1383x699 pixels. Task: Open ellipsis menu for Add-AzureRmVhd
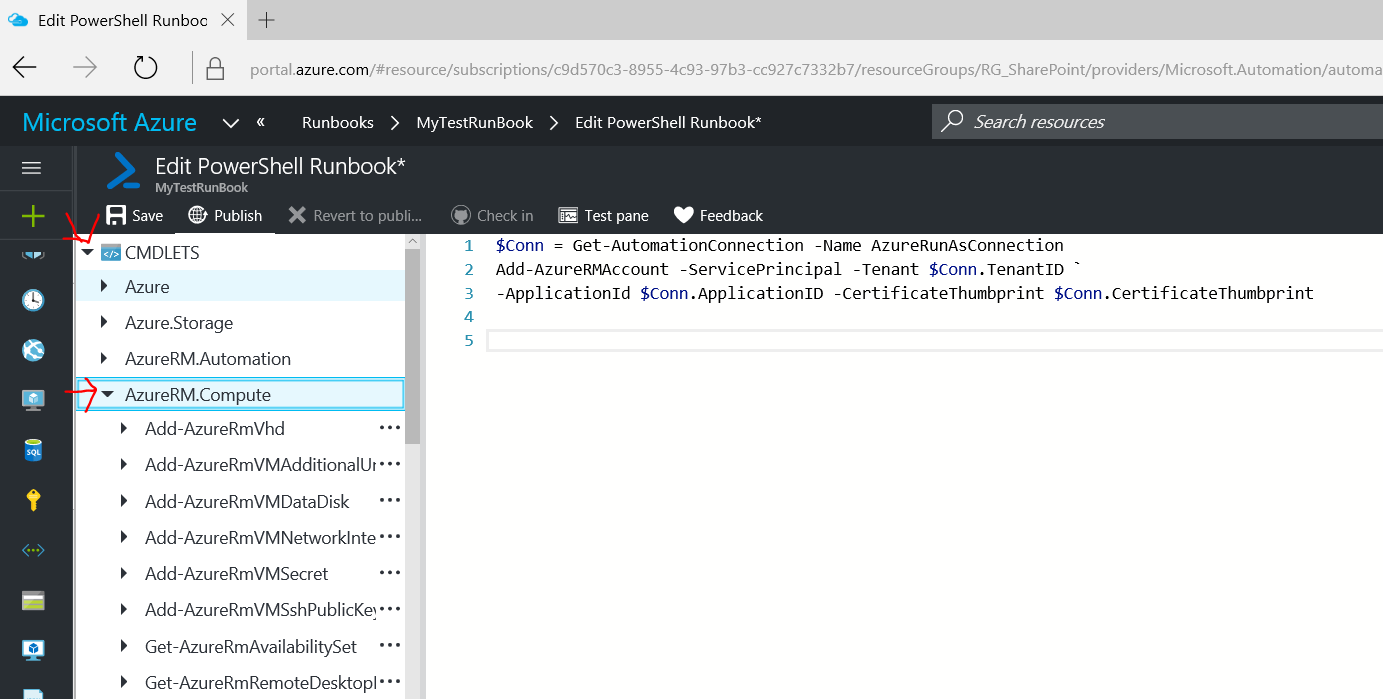pos(389,428)
